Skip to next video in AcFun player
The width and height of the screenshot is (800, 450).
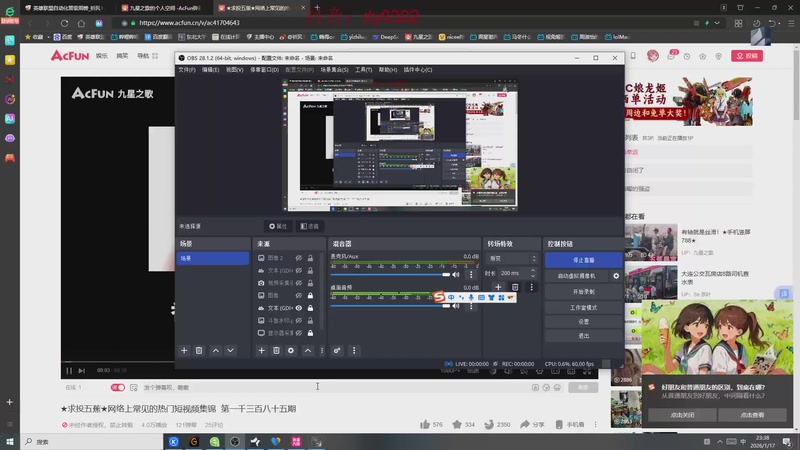(x=82, y=370)
